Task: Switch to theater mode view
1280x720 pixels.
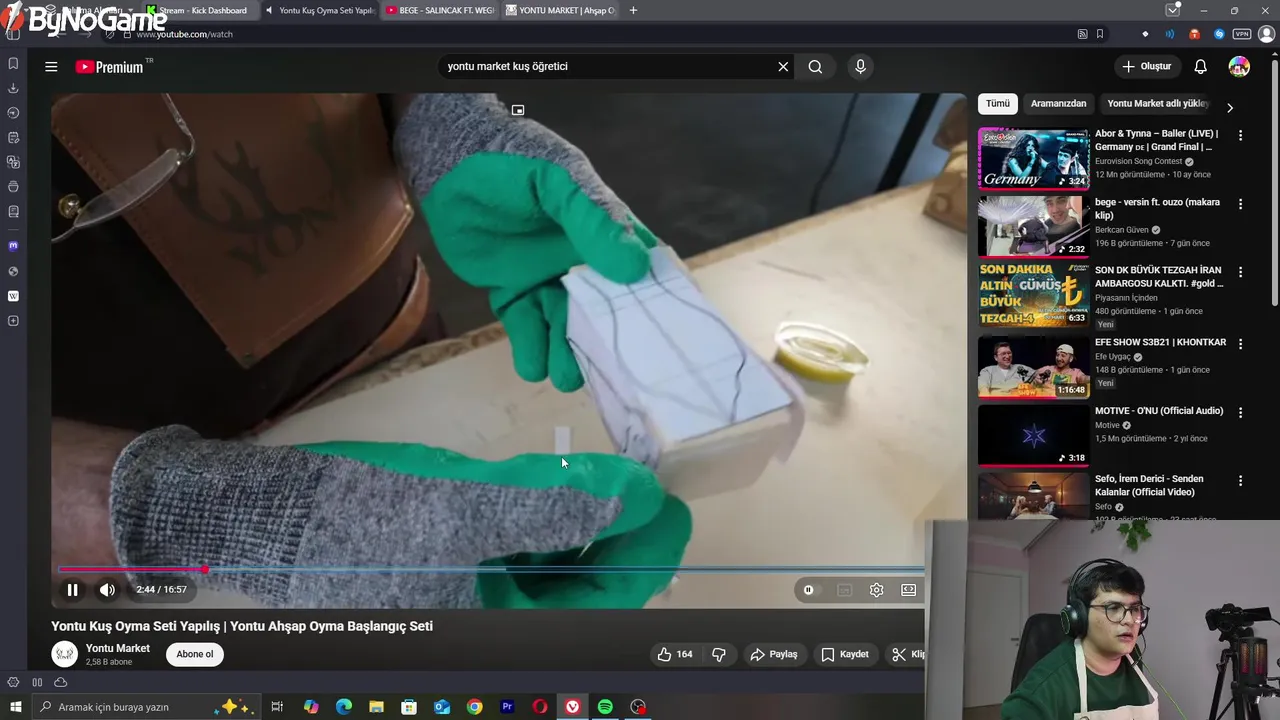Action: 908,590
